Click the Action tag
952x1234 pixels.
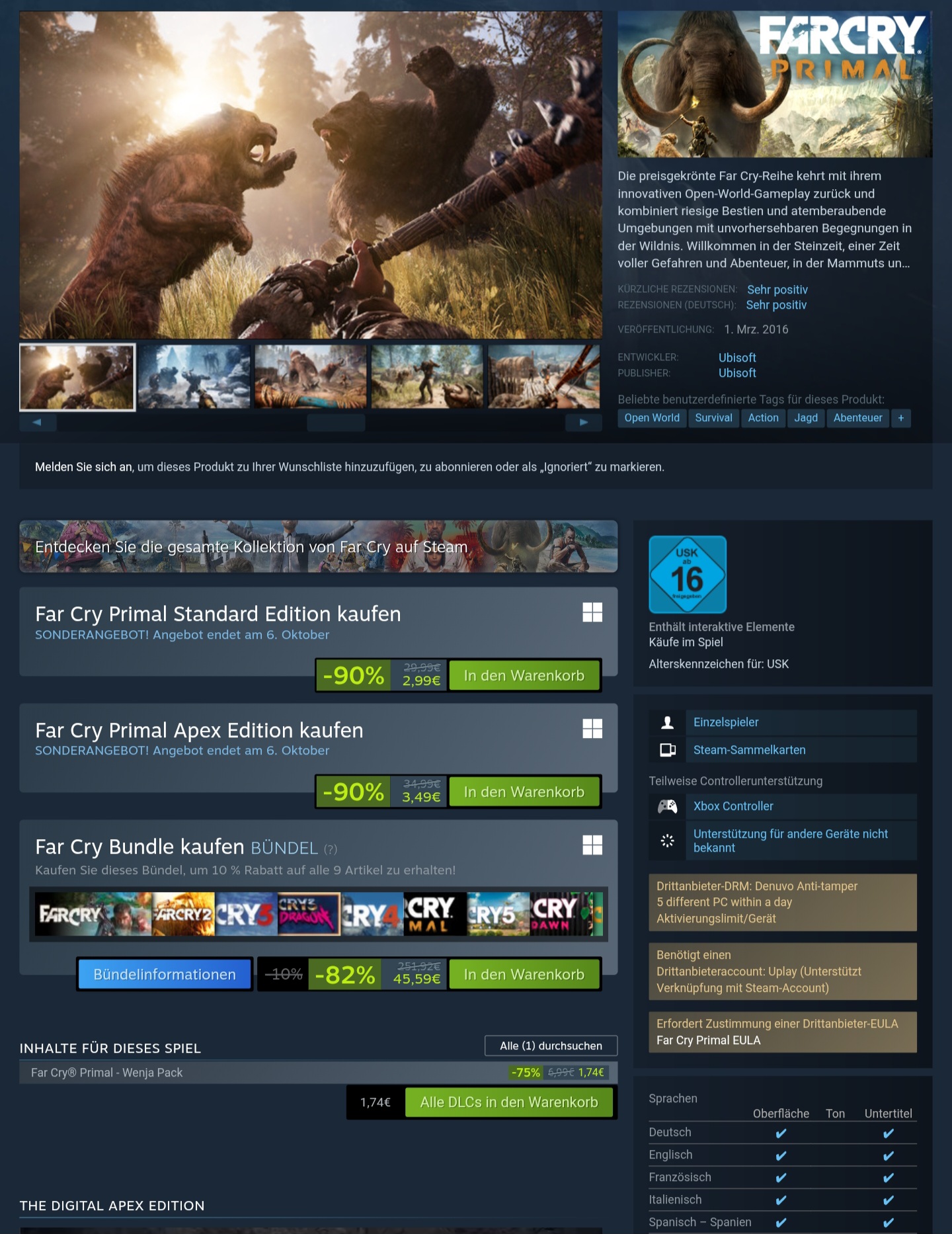click(x=763, y=418)
